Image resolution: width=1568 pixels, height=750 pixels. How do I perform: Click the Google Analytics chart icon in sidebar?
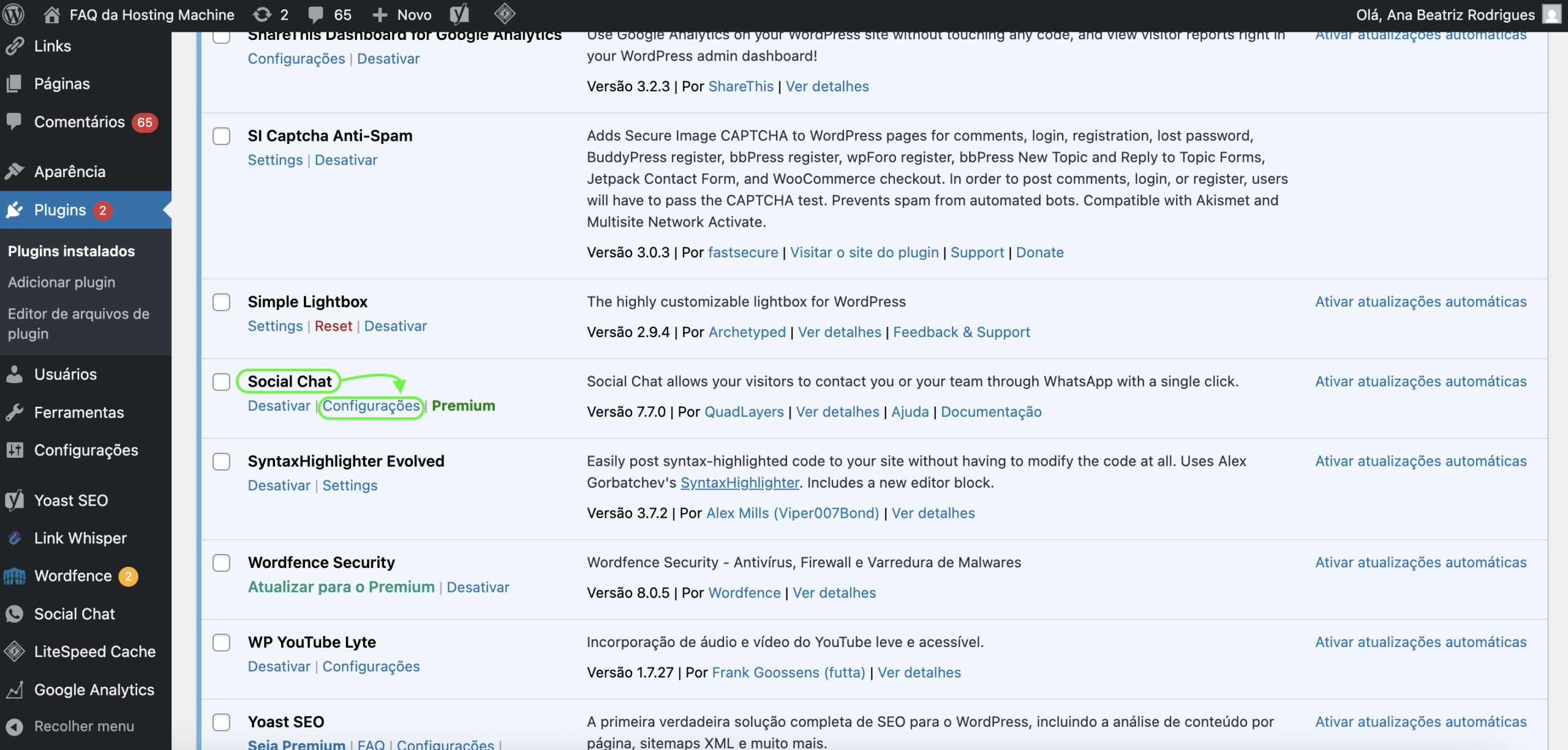15,689
